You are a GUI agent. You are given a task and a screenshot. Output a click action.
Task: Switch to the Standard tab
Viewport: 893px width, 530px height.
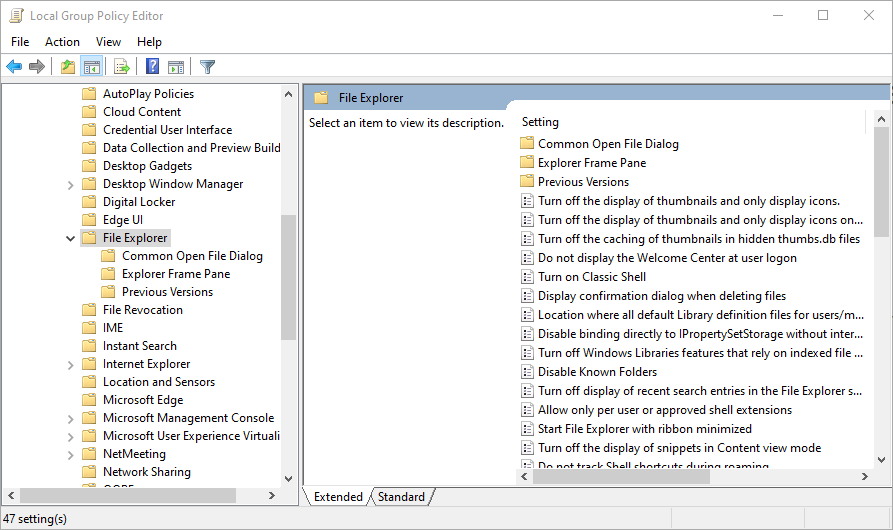tap(402, 496)
